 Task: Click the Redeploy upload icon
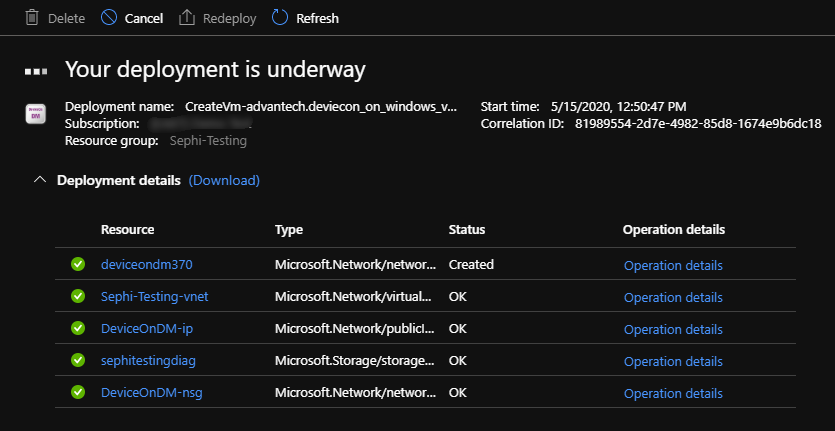pyautogui.click(x=186, y=18)
